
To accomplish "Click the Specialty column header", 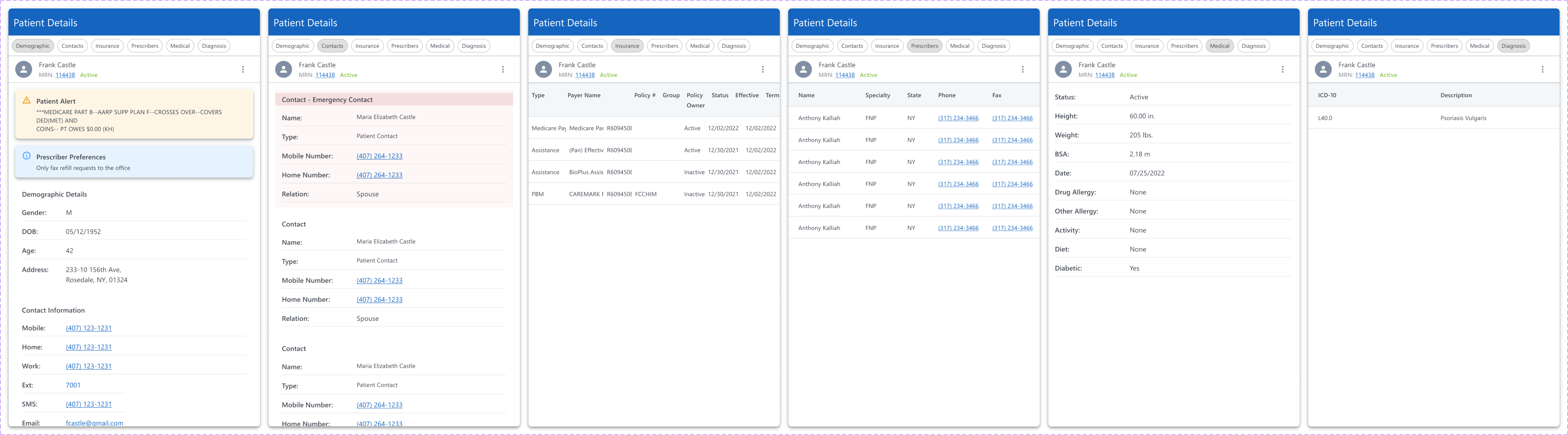I will (x=877, y=95).
